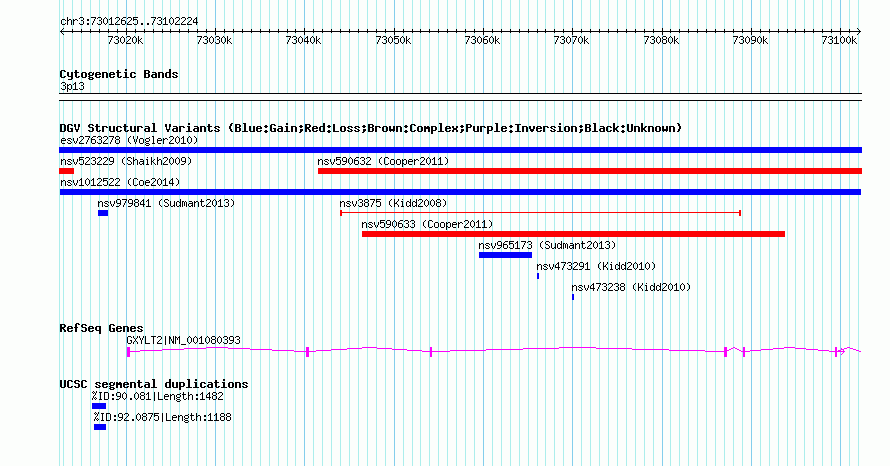This screenshot has width=890, height=466.
Task: Click the segmental duplication bar with %ID:92.0875
Action: [x=100, y=427]
